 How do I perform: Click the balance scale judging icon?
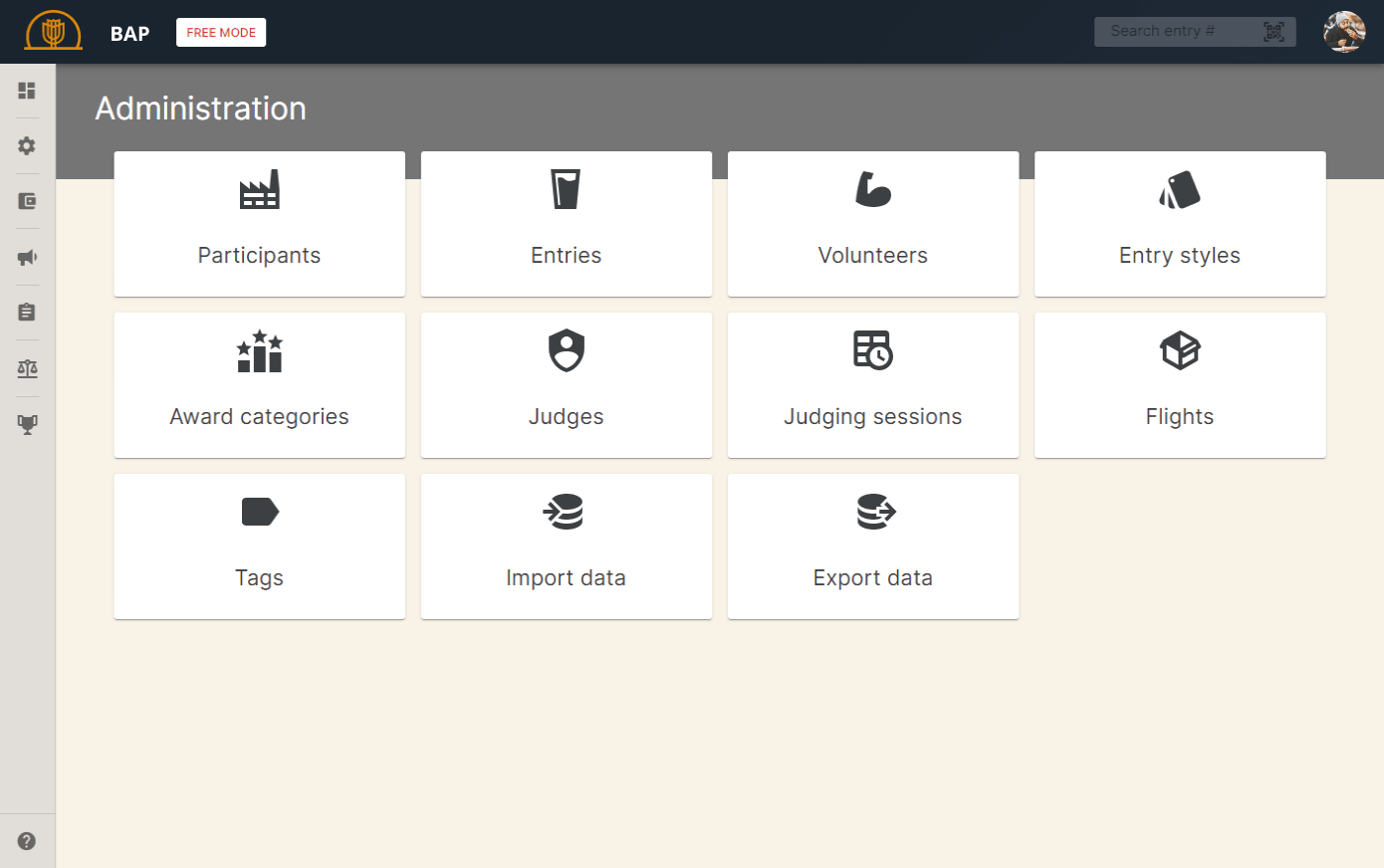27,369
